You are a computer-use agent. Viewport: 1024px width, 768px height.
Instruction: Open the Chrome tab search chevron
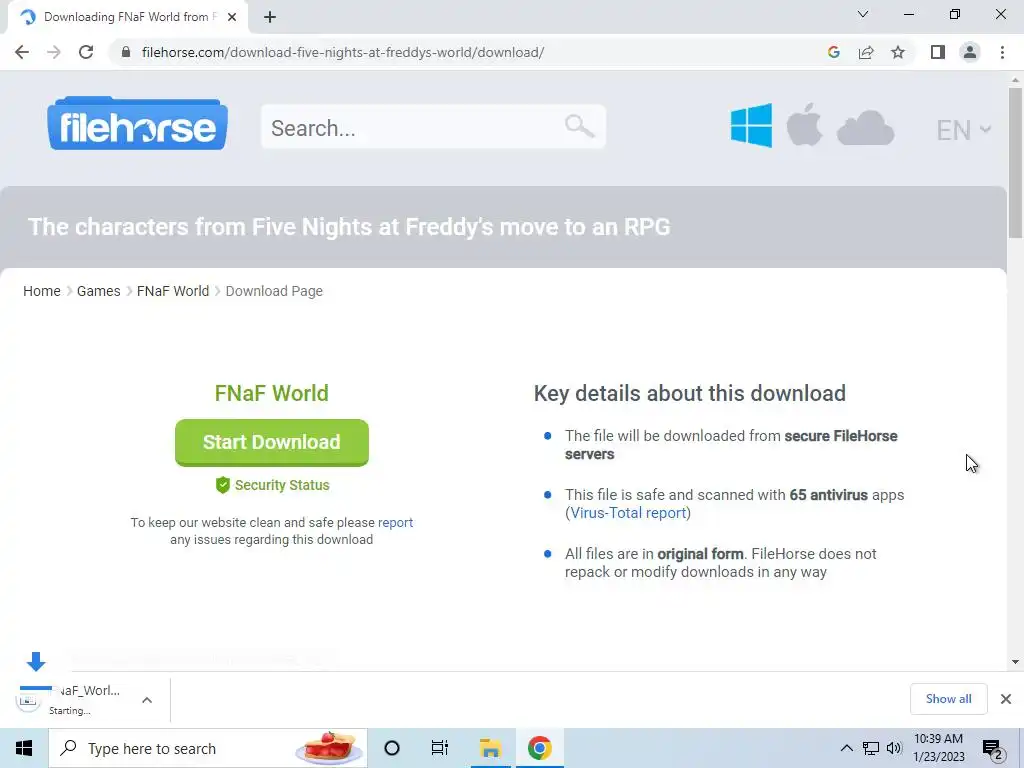point(863,14)
